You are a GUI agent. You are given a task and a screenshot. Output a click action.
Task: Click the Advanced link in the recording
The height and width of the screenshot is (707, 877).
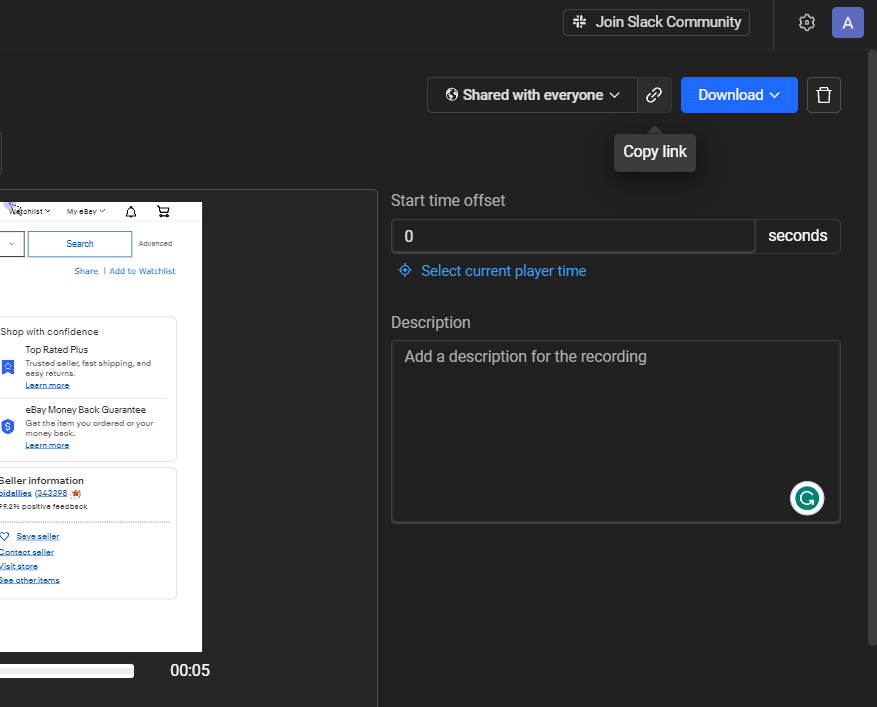coord(155,244)
